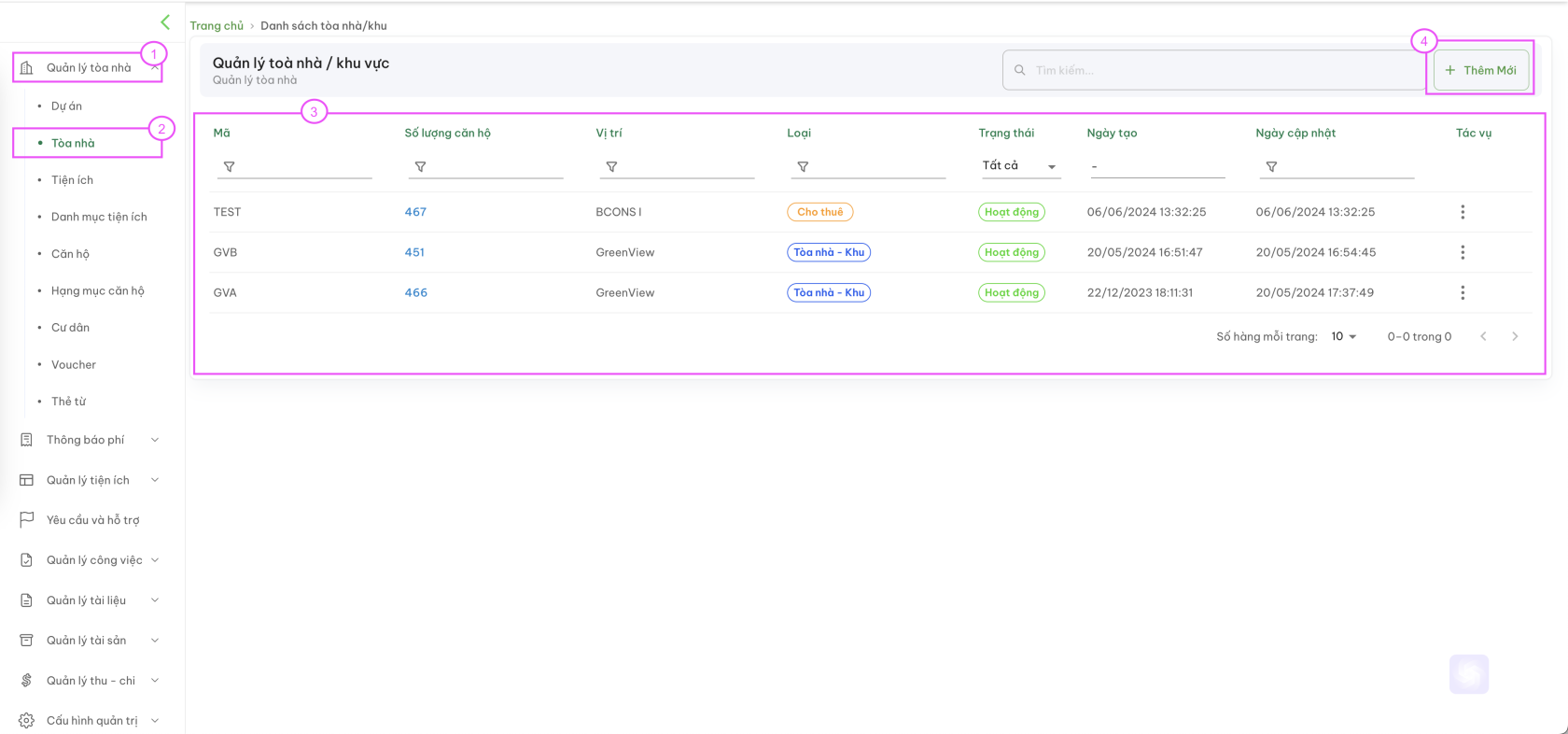Open actions menu for GVB row
Screen dimensions: 1568x734
1463,252
